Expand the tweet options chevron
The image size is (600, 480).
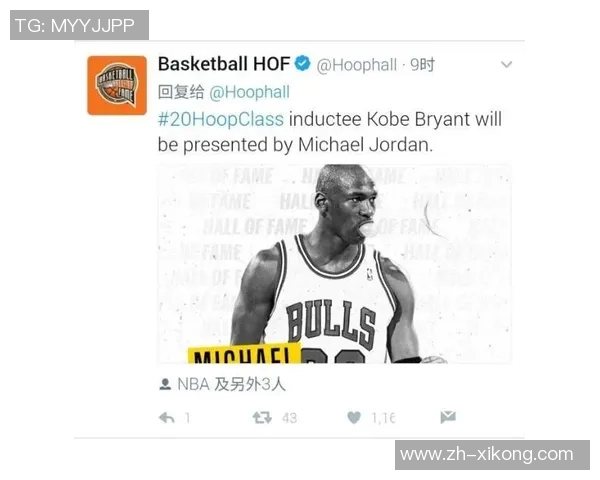506,65
